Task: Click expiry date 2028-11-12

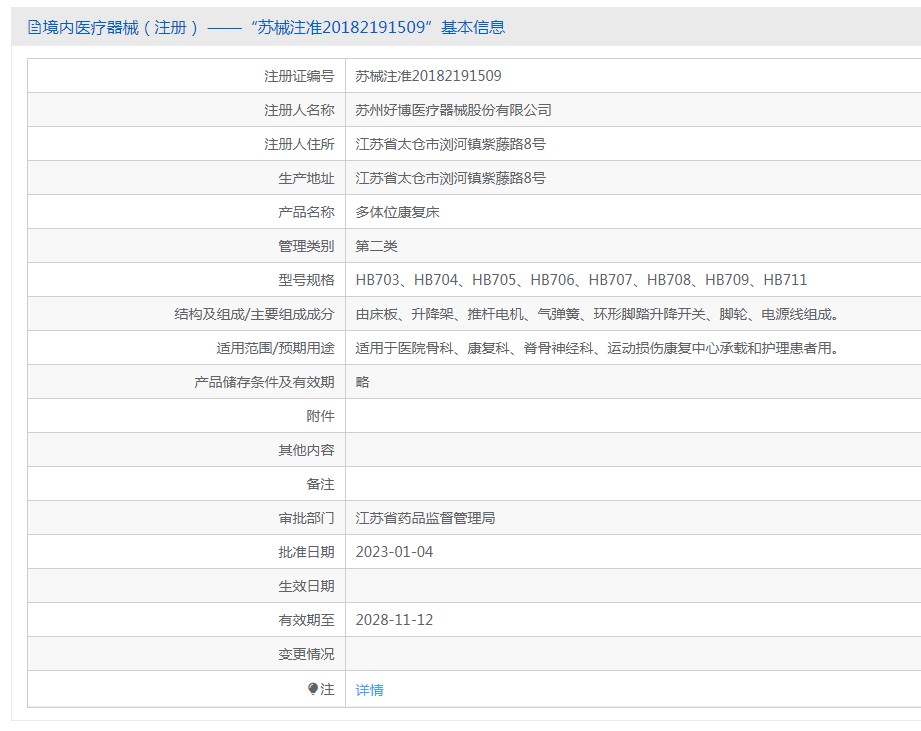Action: pyautogui.click(x=394, y=620)
